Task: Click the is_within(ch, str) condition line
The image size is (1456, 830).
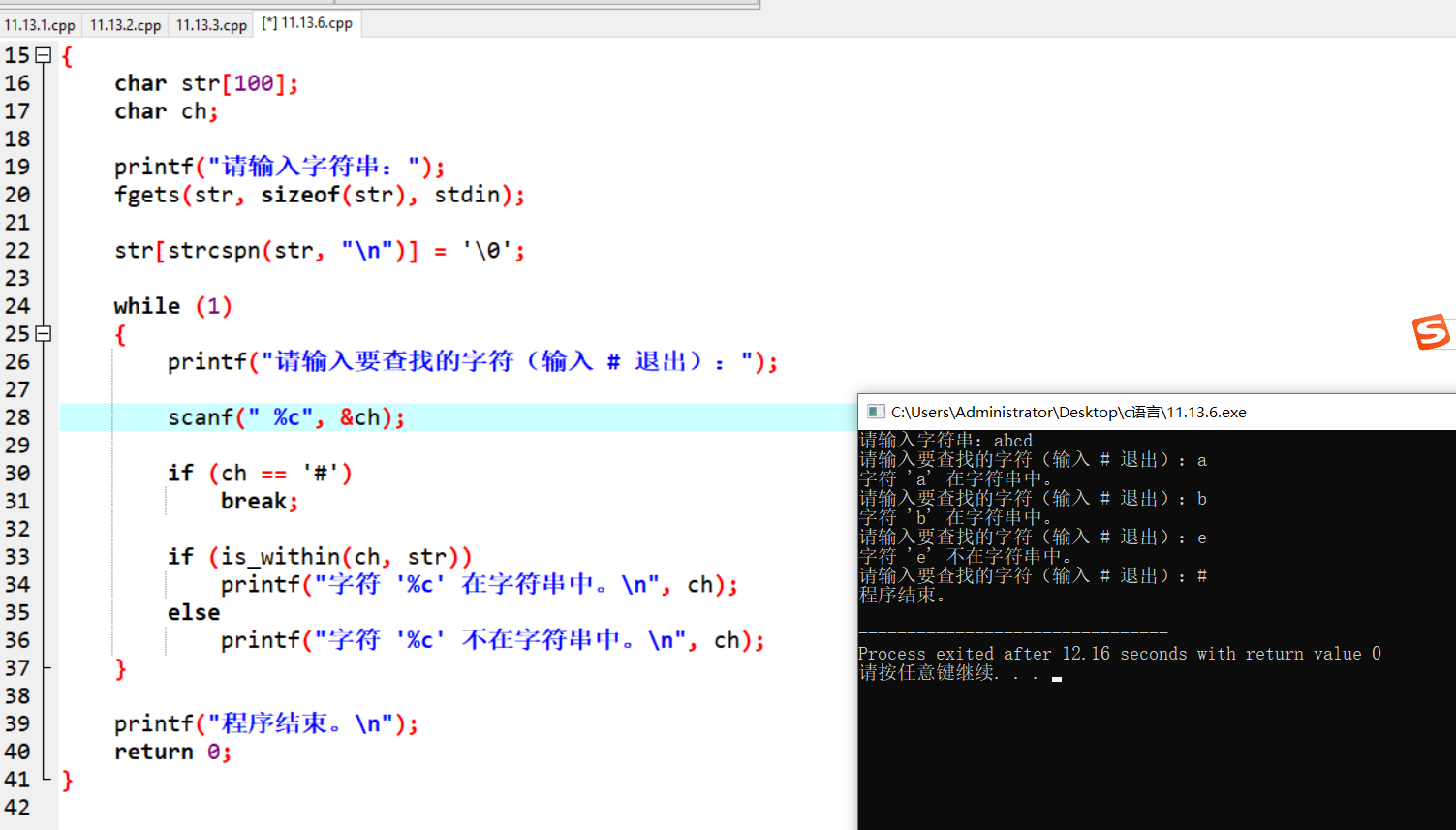Action: pos(320,557)
